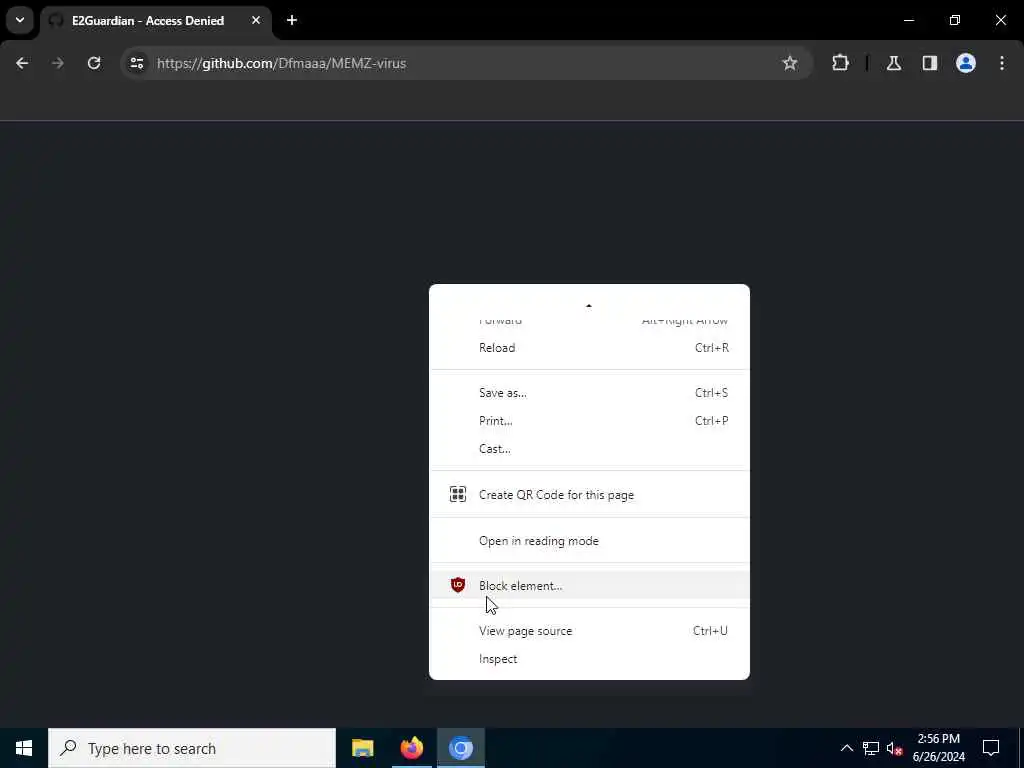Viewport: 1024px width, 768px height.
Task: Open the profile avatar icon
Action: tap(966, 63)
